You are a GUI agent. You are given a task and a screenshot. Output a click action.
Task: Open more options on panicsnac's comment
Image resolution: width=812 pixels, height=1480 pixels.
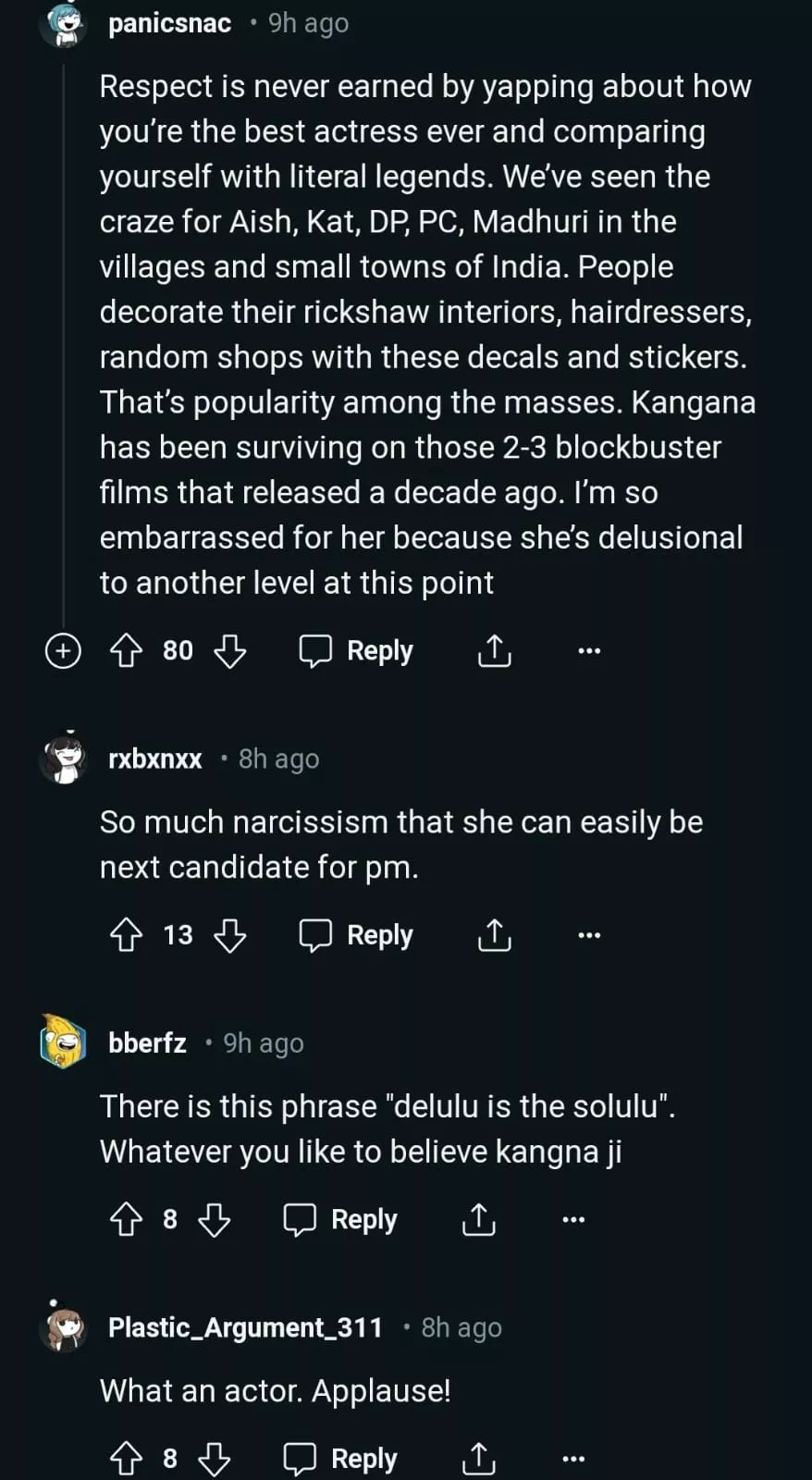tap(588, 651)
